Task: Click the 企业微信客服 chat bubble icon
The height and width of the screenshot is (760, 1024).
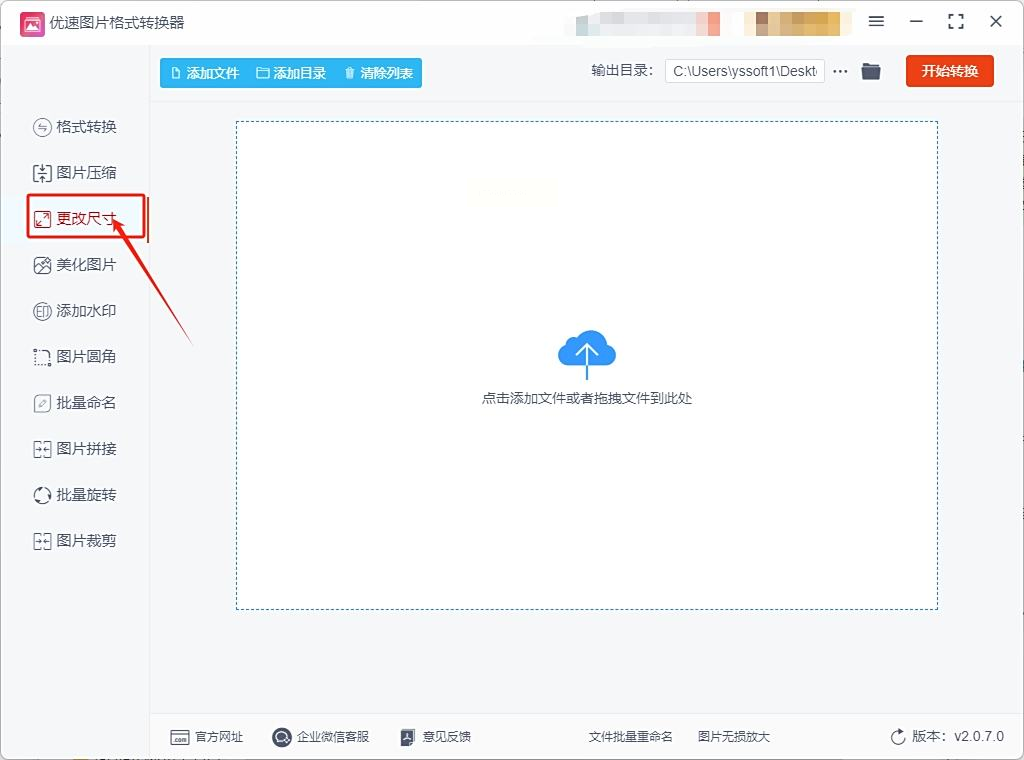Action: coord(281,737)
